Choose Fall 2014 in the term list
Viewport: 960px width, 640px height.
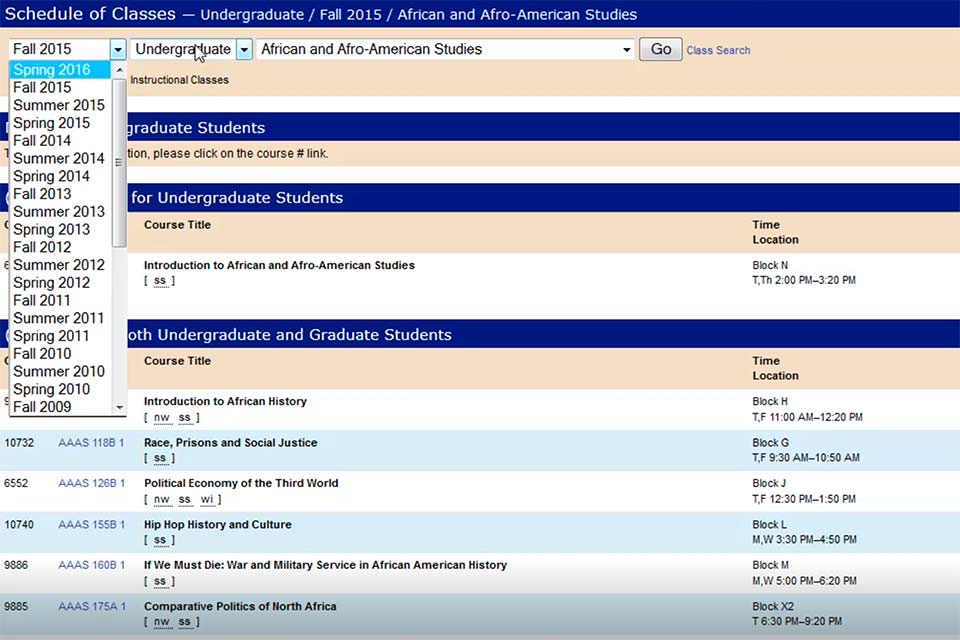pyautogui.click(x=42, y=140)
